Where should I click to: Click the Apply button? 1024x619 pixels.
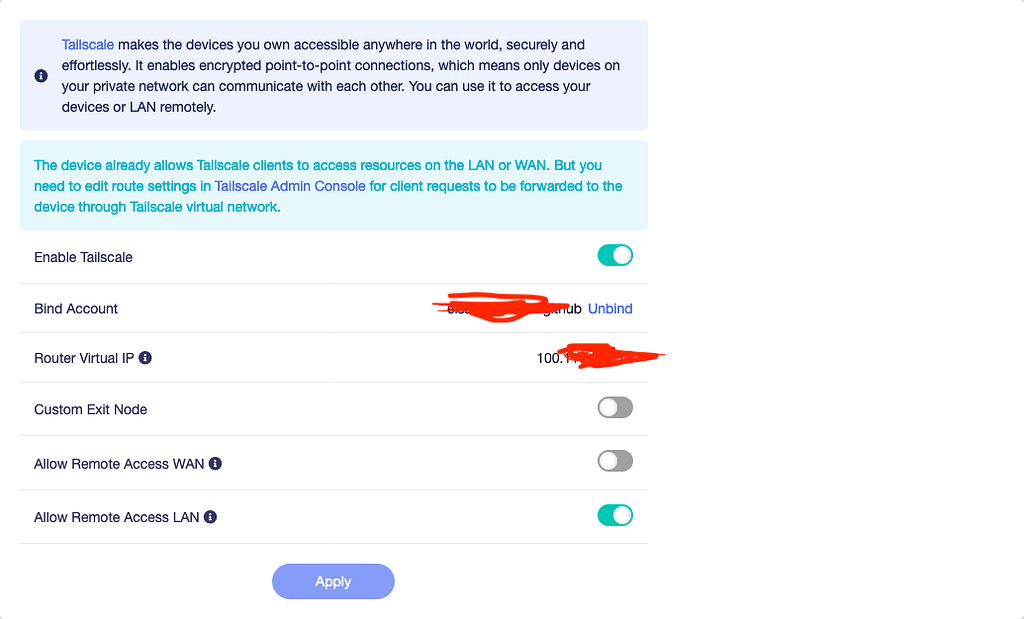click(333, 581)
